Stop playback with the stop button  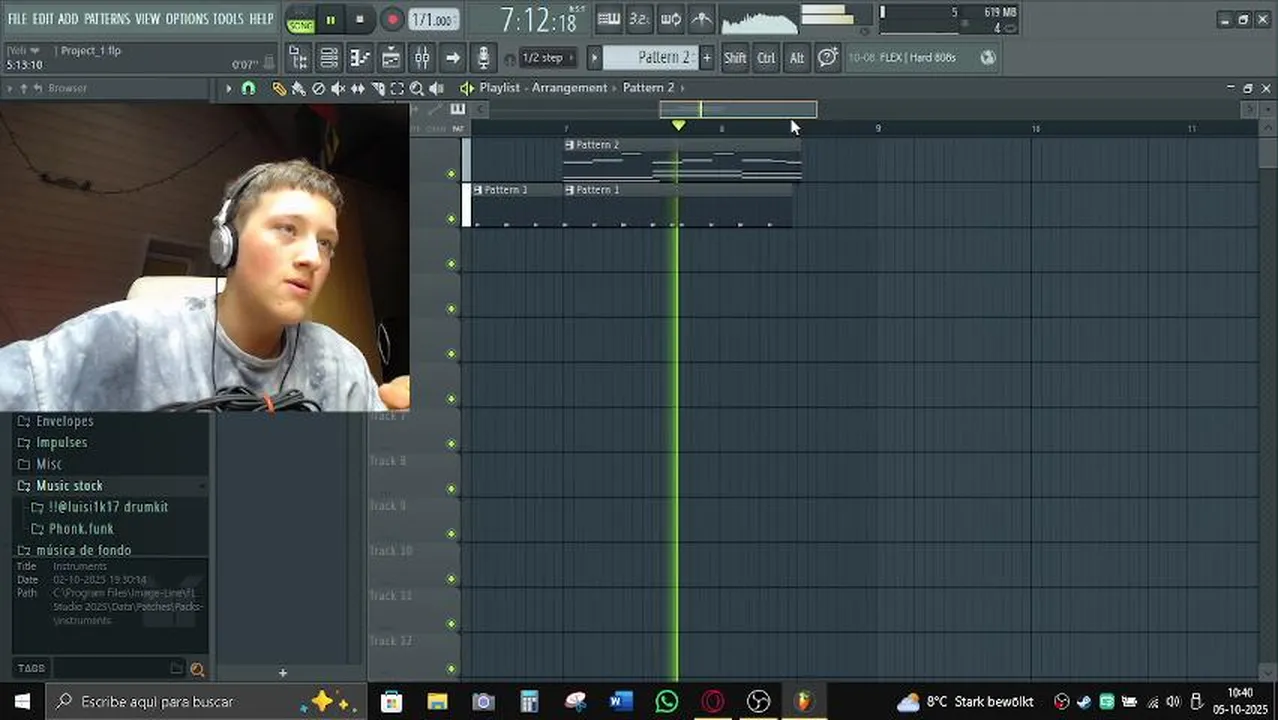[x=360, y=20]
